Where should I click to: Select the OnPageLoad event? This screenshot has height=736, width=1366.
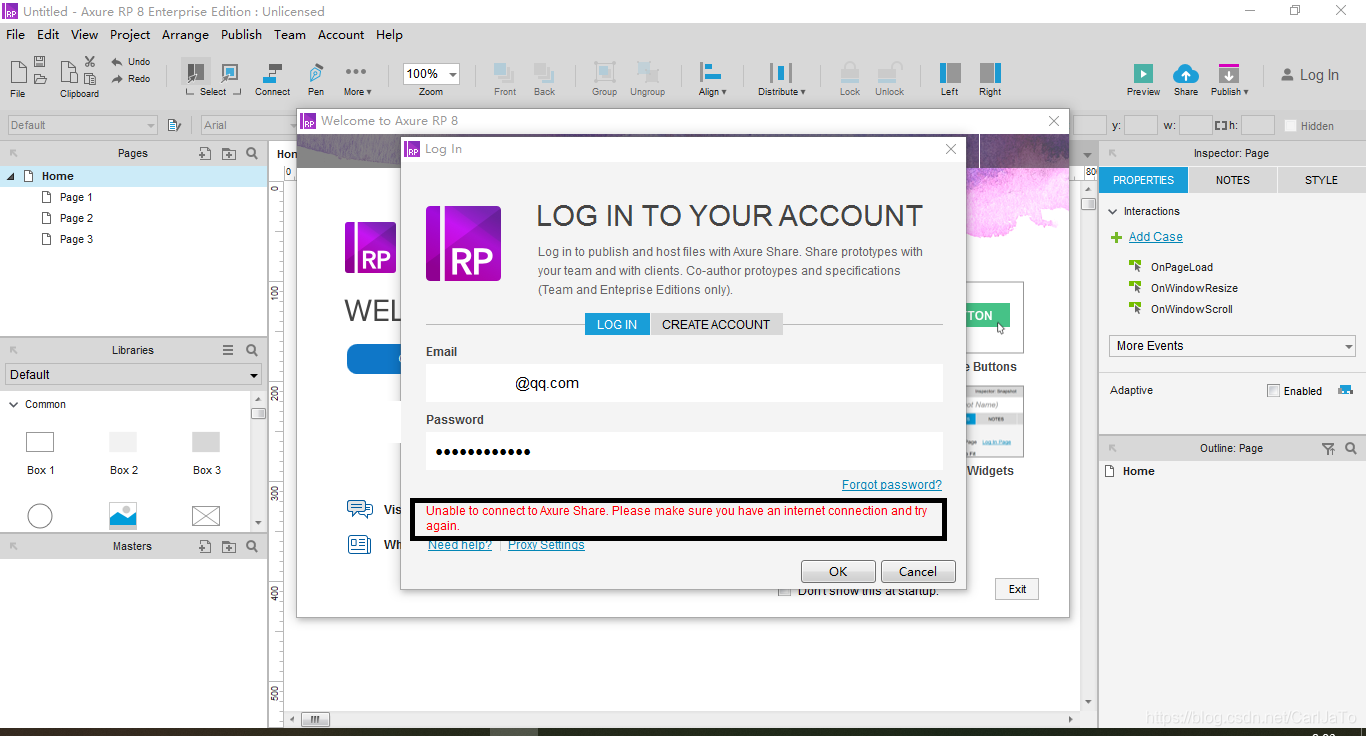coord(1182,267)
